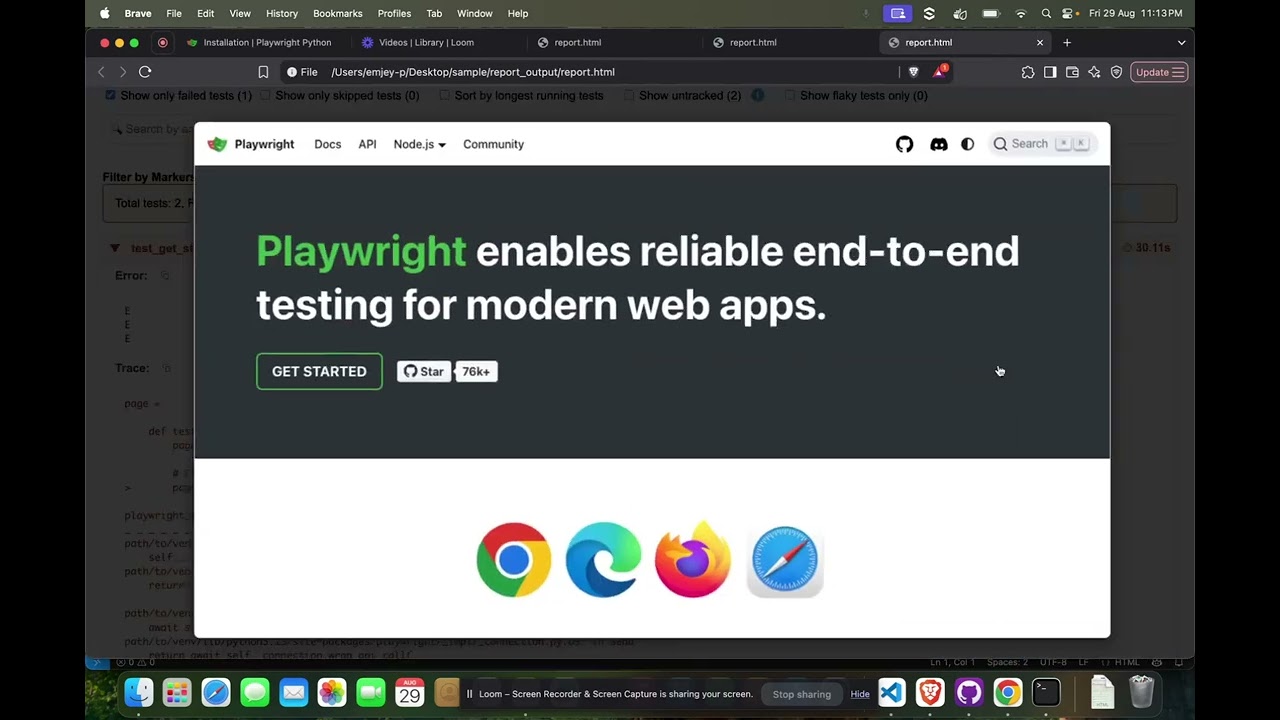Image resolution: width=1280 pixels, height=720 pixels.
Task: Open the Discord icon in Playwright header
Action: tap(938, 144)
